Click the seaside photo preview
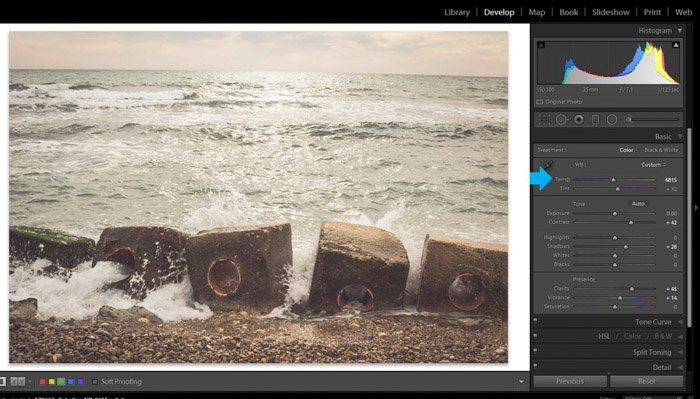700x399 pixels. [x=258, y=197]
